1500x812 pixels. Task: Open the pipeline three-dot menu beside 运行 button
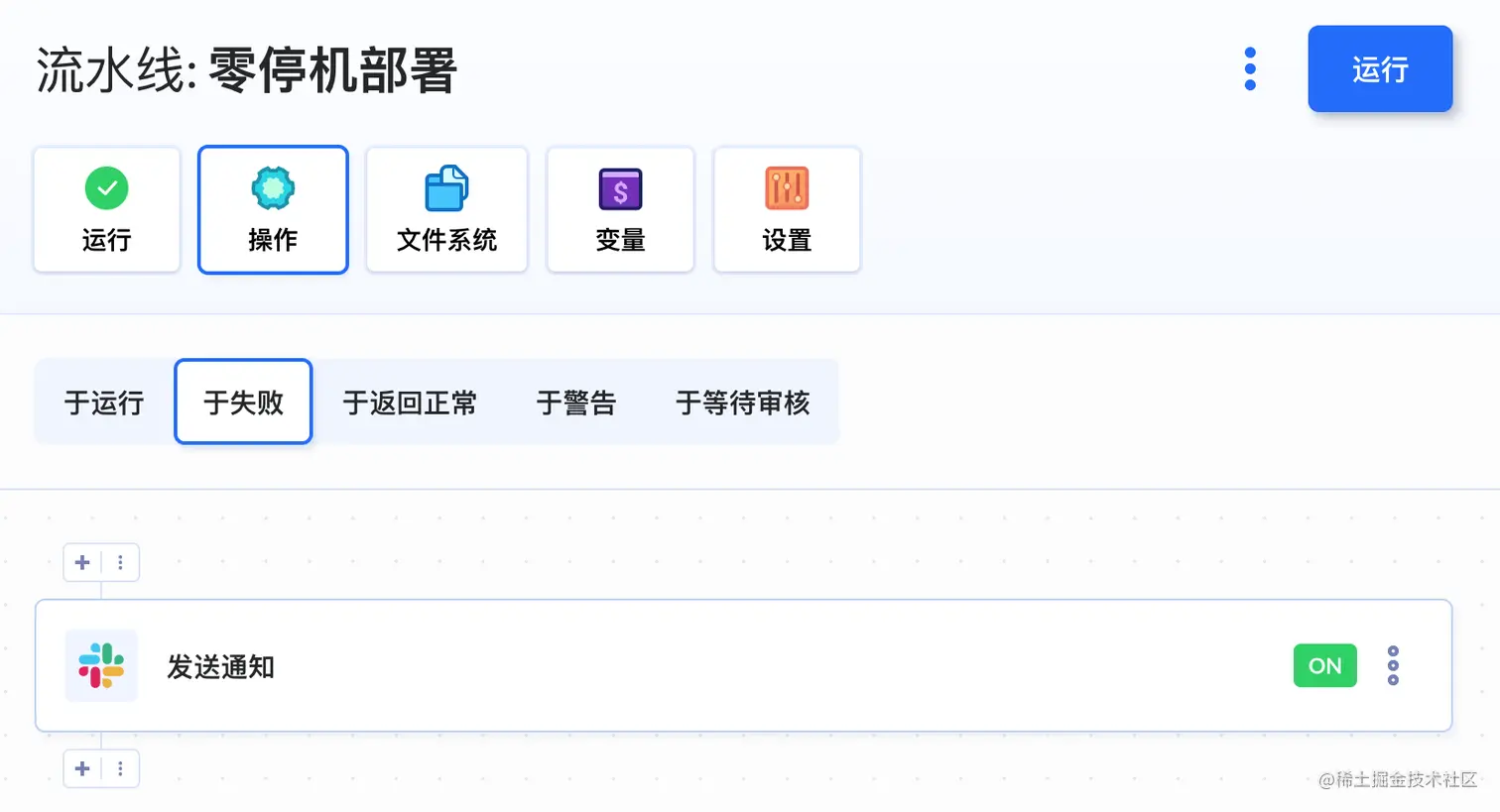tap(1250, 69)
